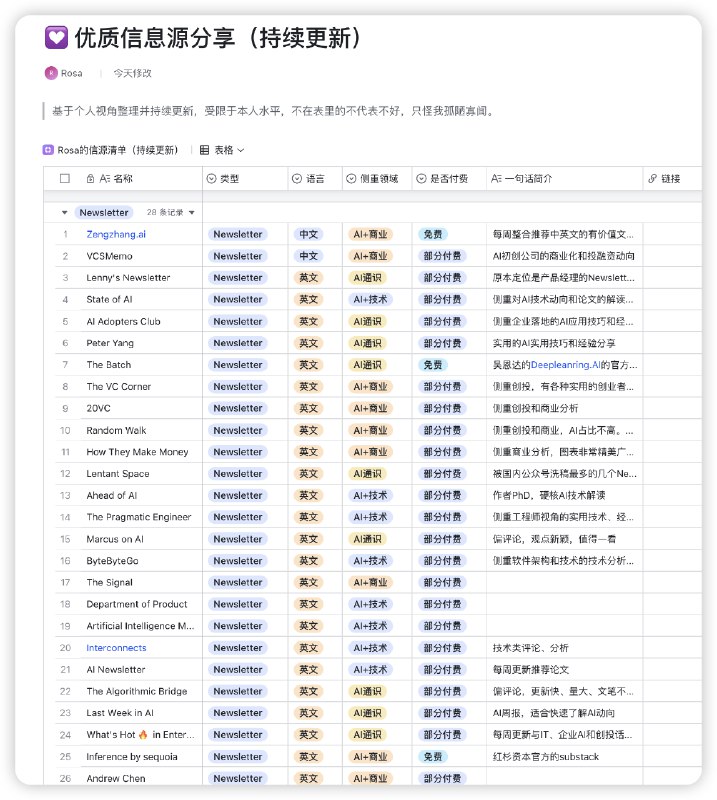
Task: Select State of AI name cell
Action: [141, 299]
